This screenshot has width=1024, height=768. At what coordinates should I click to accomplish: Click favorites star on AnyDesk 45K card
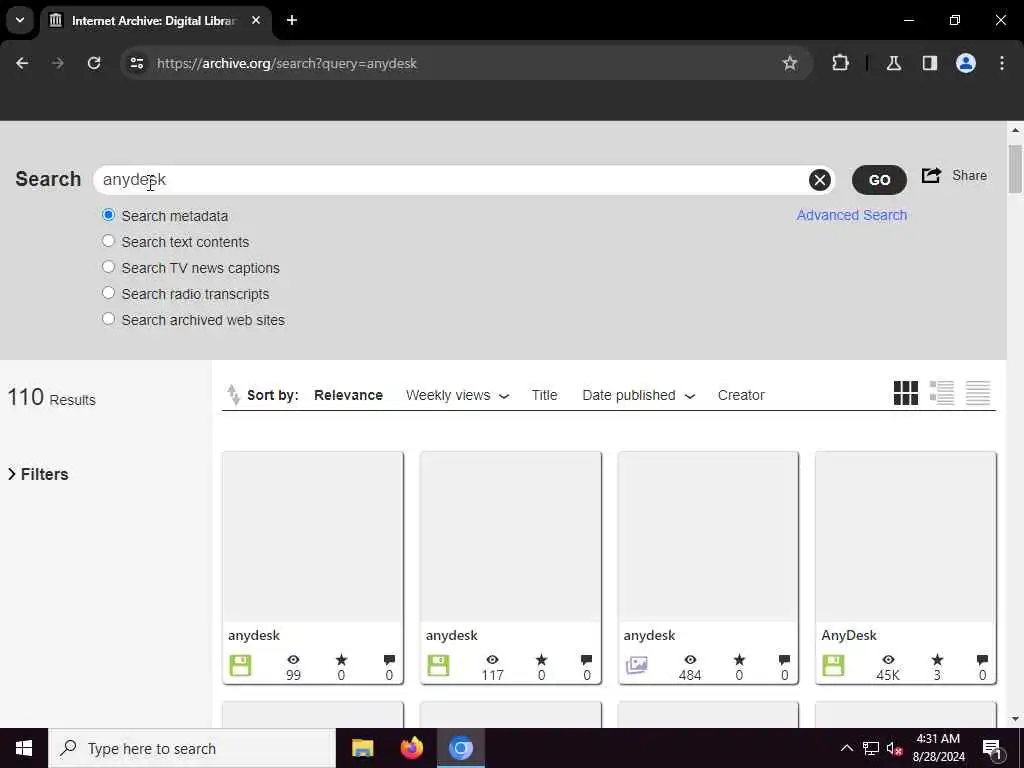937,660
